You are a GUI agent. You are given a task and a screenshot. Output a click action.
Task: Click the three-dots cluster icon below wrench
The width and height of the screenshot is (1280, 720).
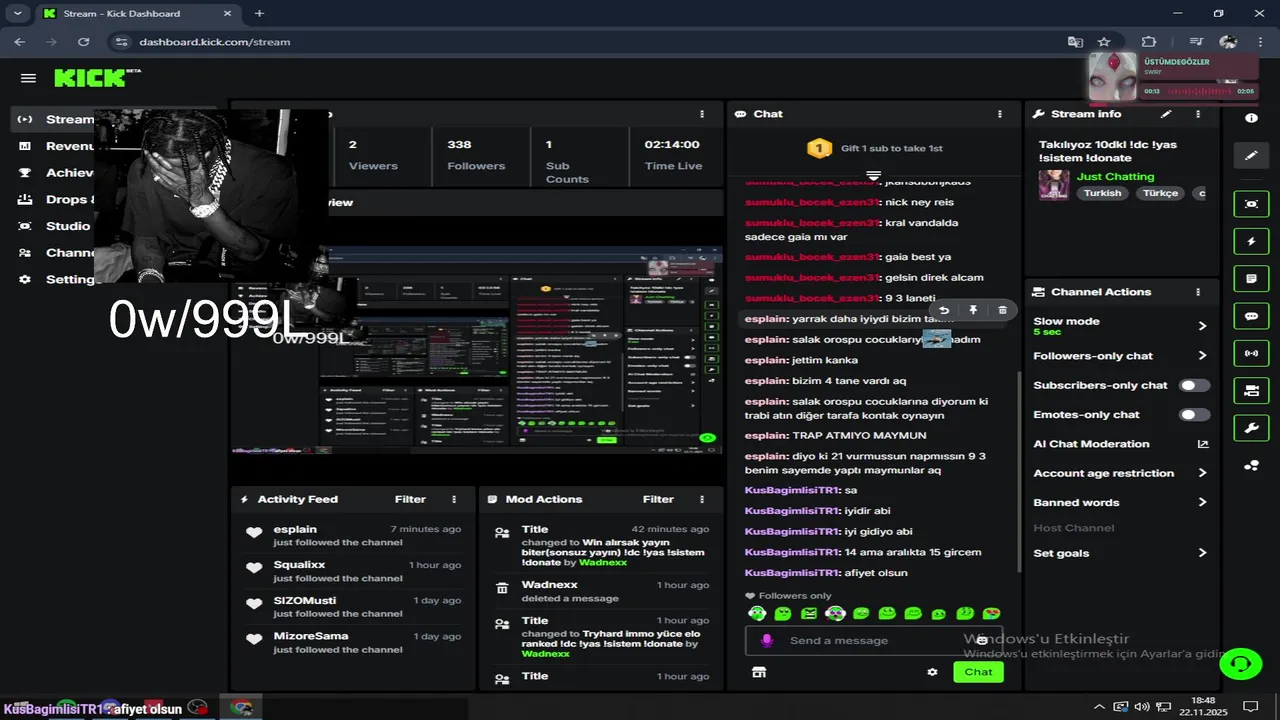coord(1251,465)
